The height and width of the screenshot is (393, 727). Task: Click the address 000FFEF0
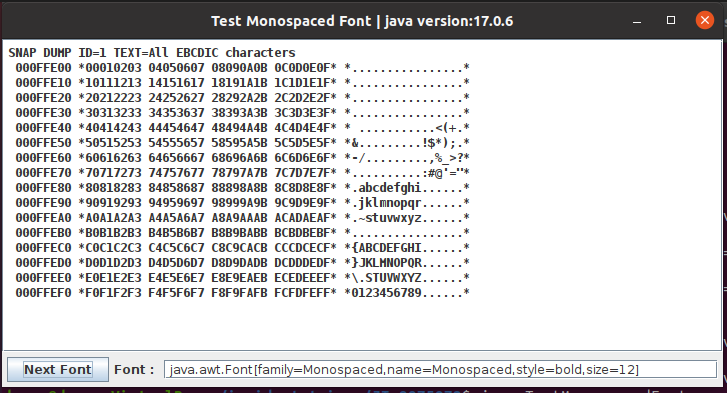pos(44,293)
